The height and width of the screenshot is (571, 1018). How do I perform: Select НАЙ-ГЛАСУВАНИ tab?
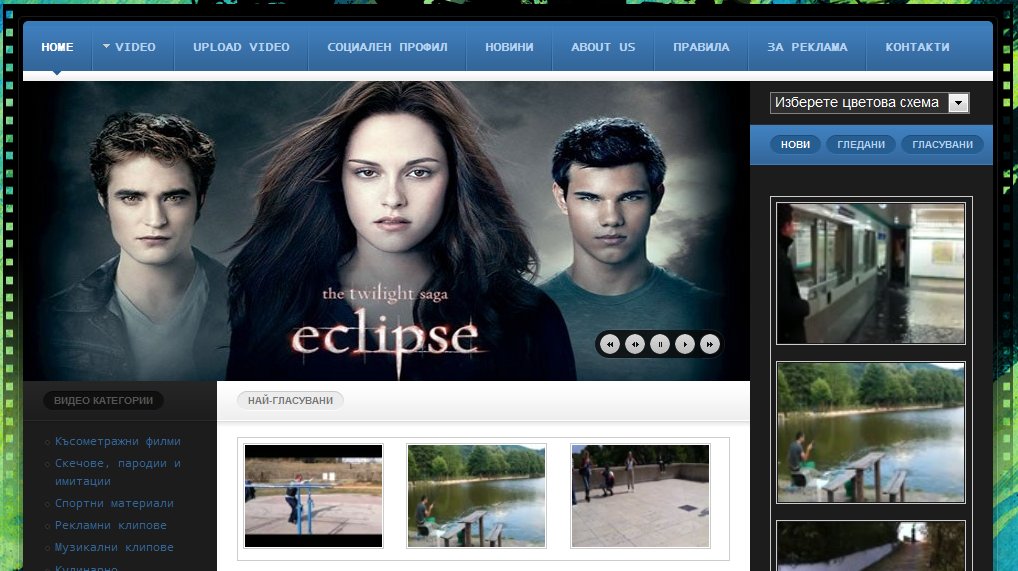pos(290,400)
